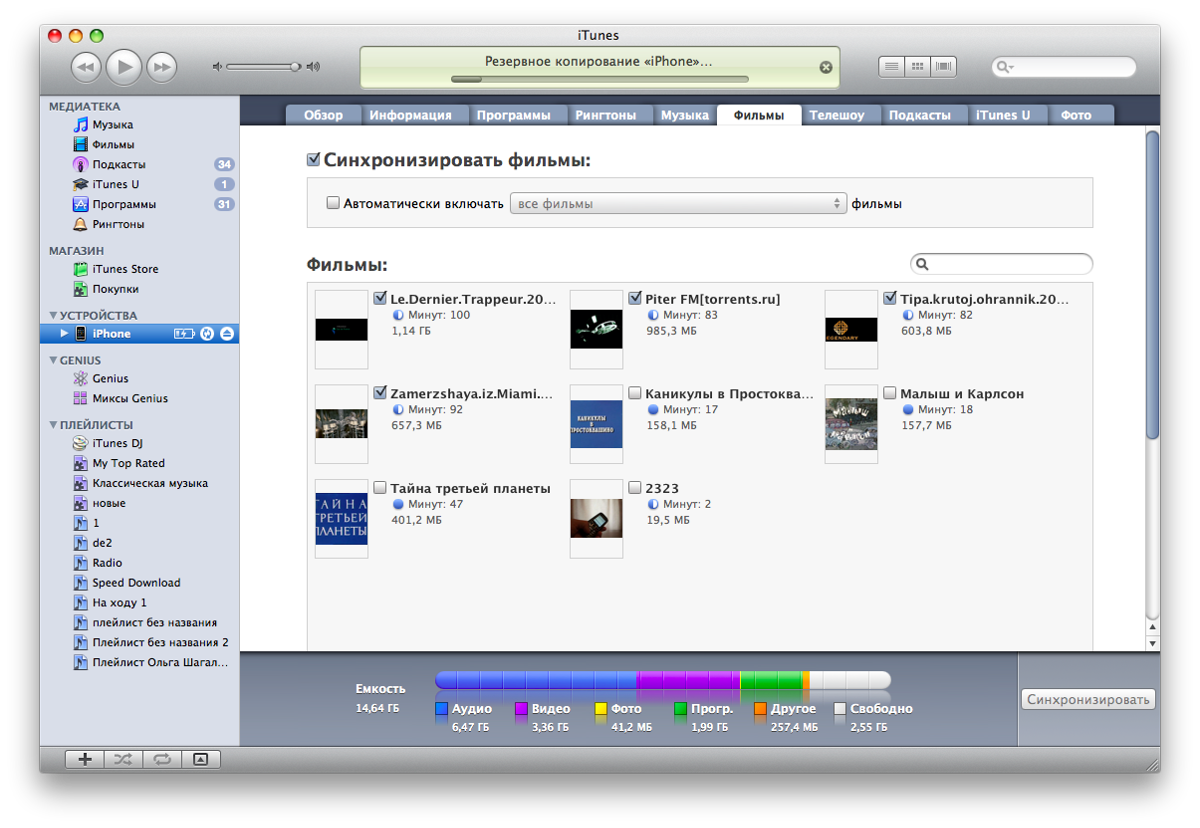Open the Обзор tab
Screen dimensions: 1200x828
[323, 115]
